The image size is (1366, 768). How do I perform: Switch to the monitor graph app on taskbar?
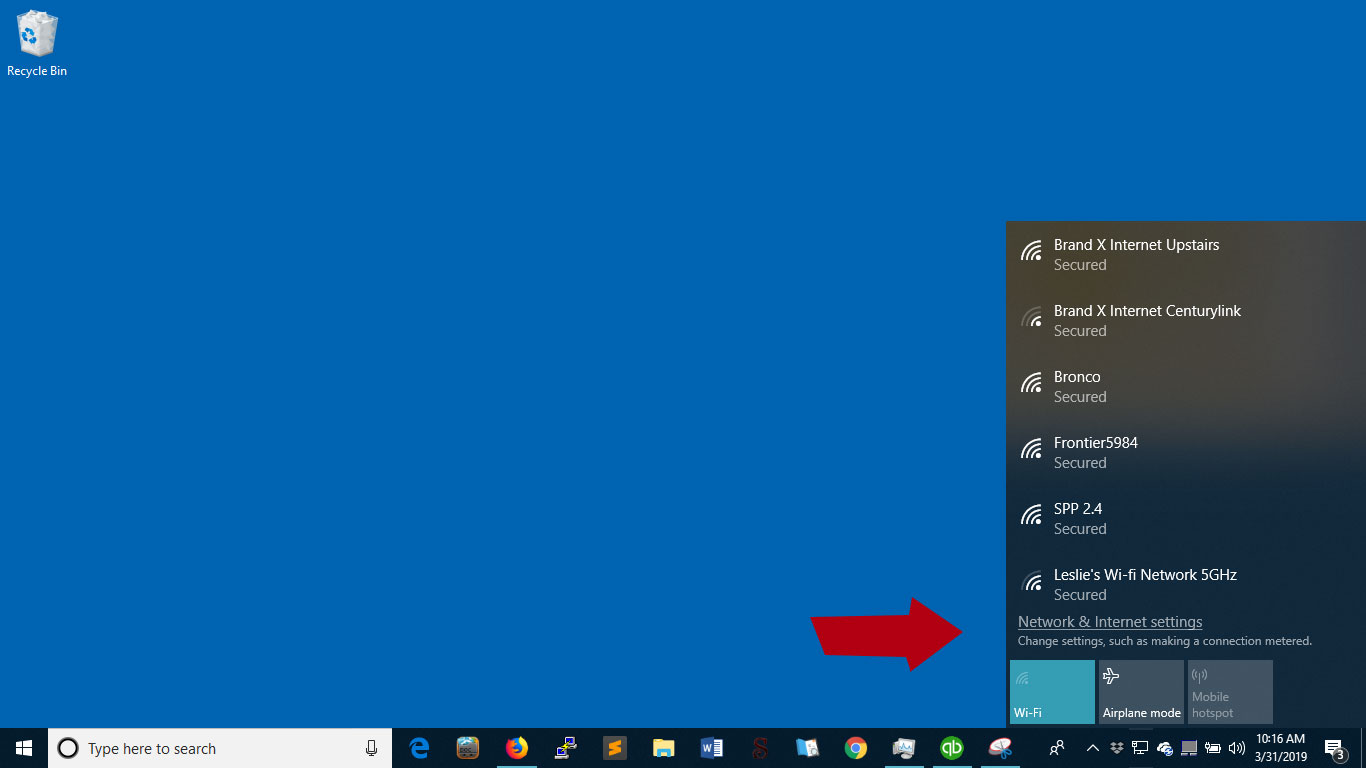coord(904,748)
